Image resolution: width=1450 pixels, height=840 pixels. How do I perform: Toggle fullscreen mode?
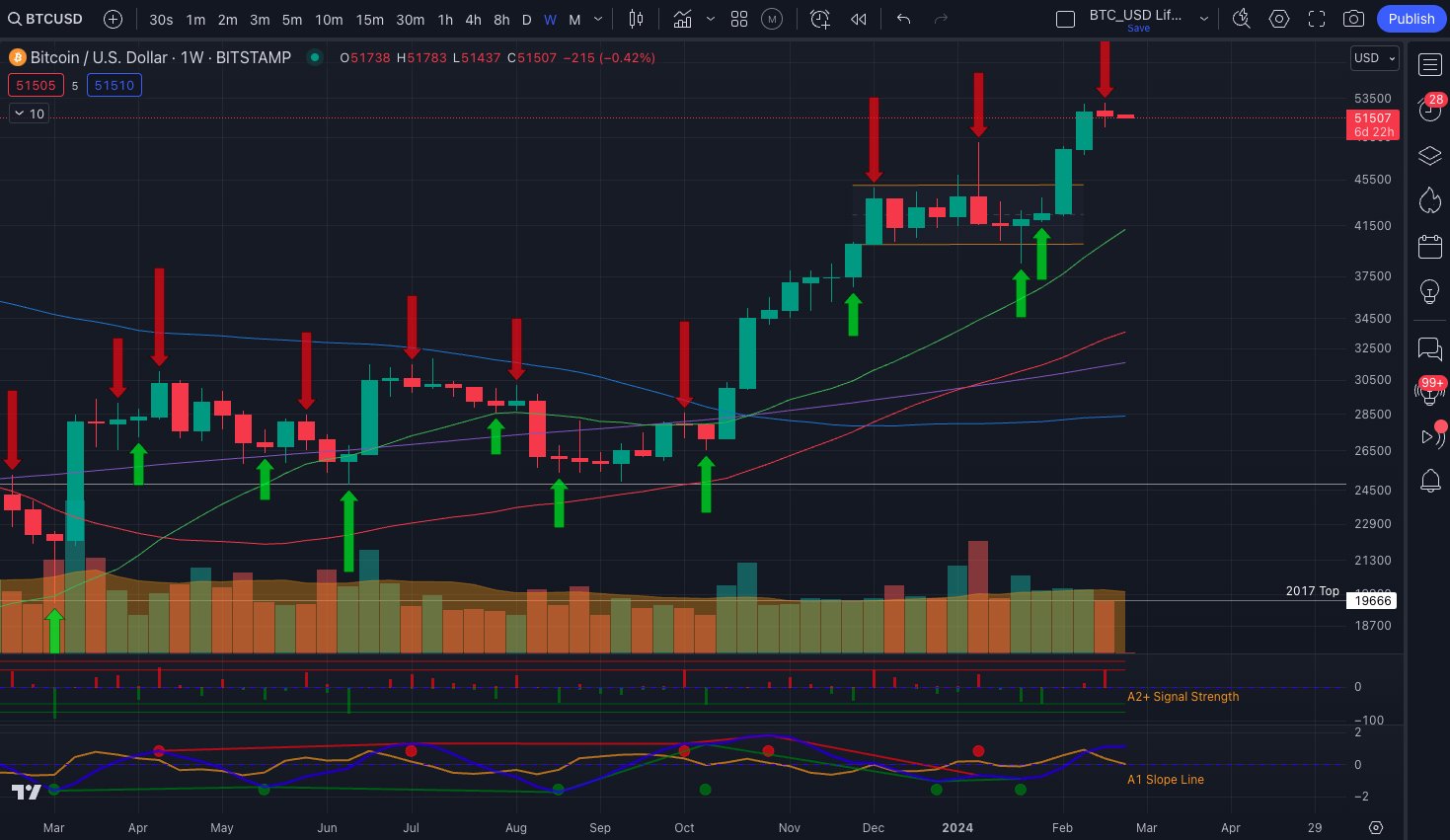click(x=1317, y=19)
